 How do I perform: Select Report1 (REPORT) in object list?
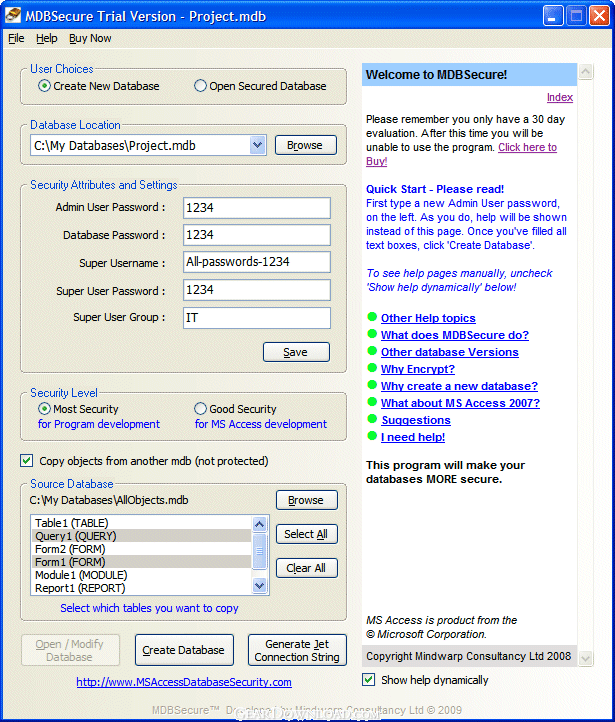141,588
